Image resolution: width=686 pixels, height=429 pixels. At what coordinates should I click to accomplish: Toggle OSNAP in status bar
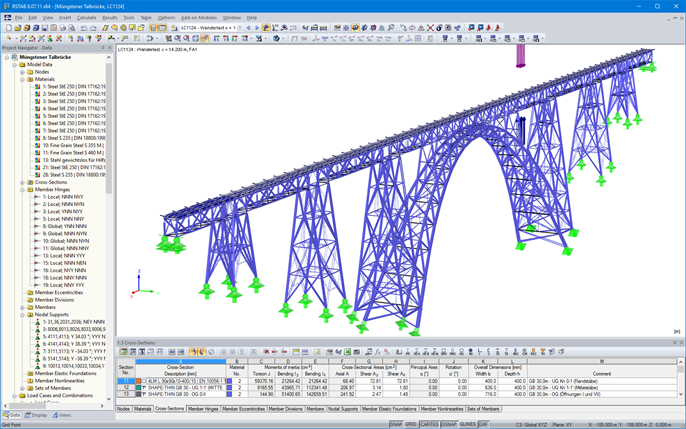click(x=448, y=425)
